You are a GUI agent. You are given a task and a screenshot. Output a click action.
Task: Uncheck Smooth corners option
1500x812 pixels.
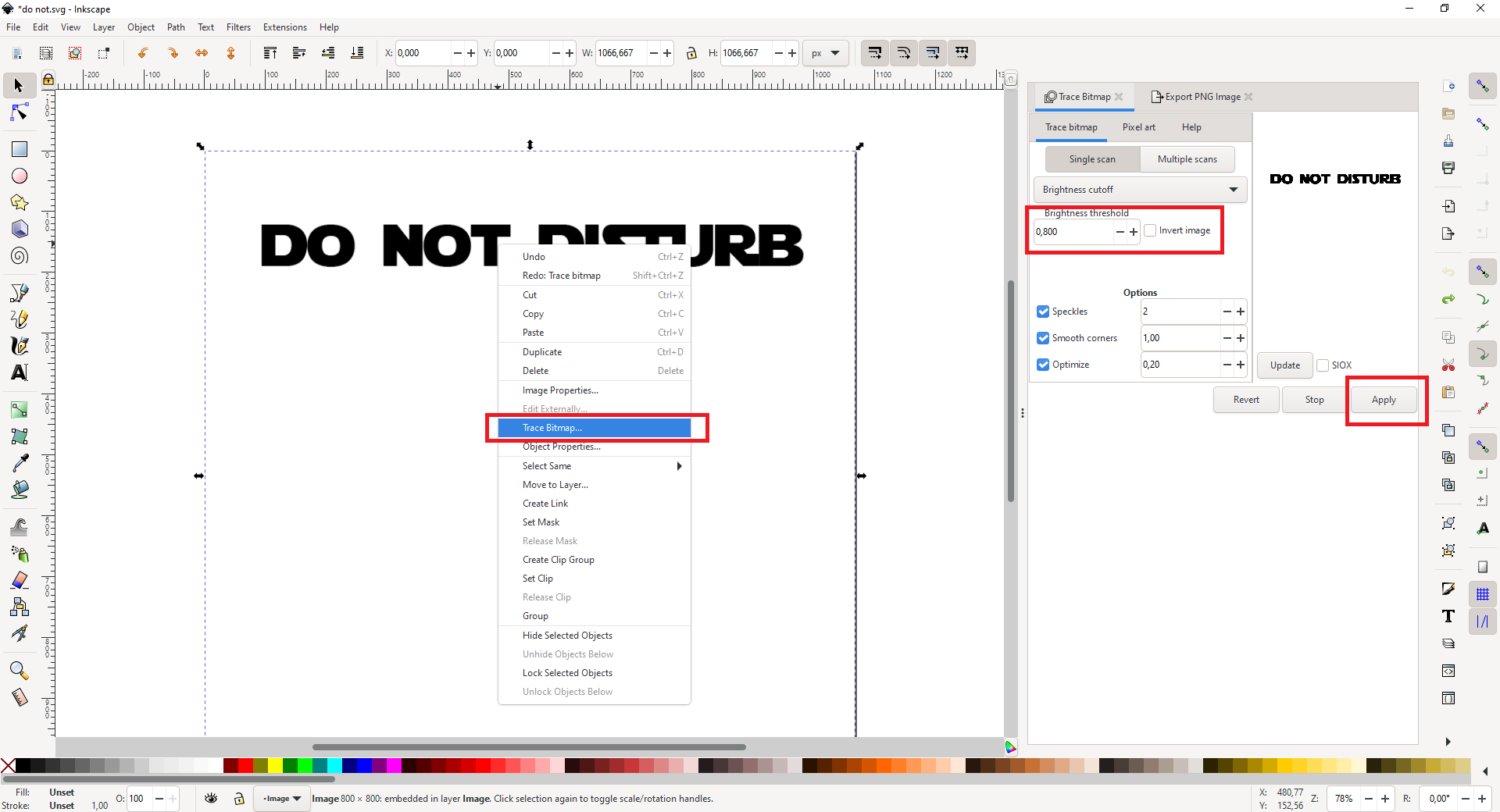click(1043, 338)
